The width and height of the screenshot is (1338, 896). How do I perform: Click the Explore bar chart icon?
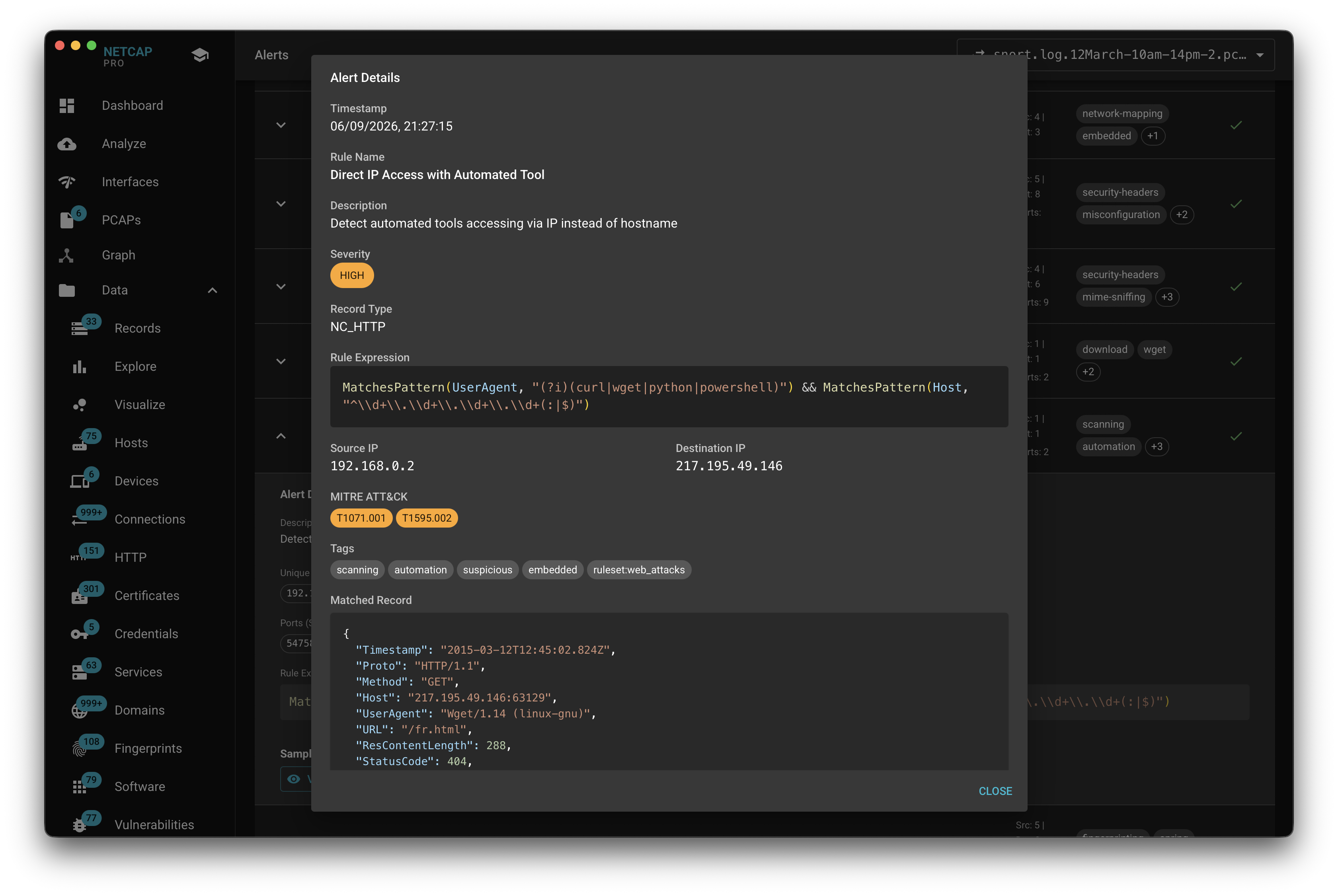80,367
